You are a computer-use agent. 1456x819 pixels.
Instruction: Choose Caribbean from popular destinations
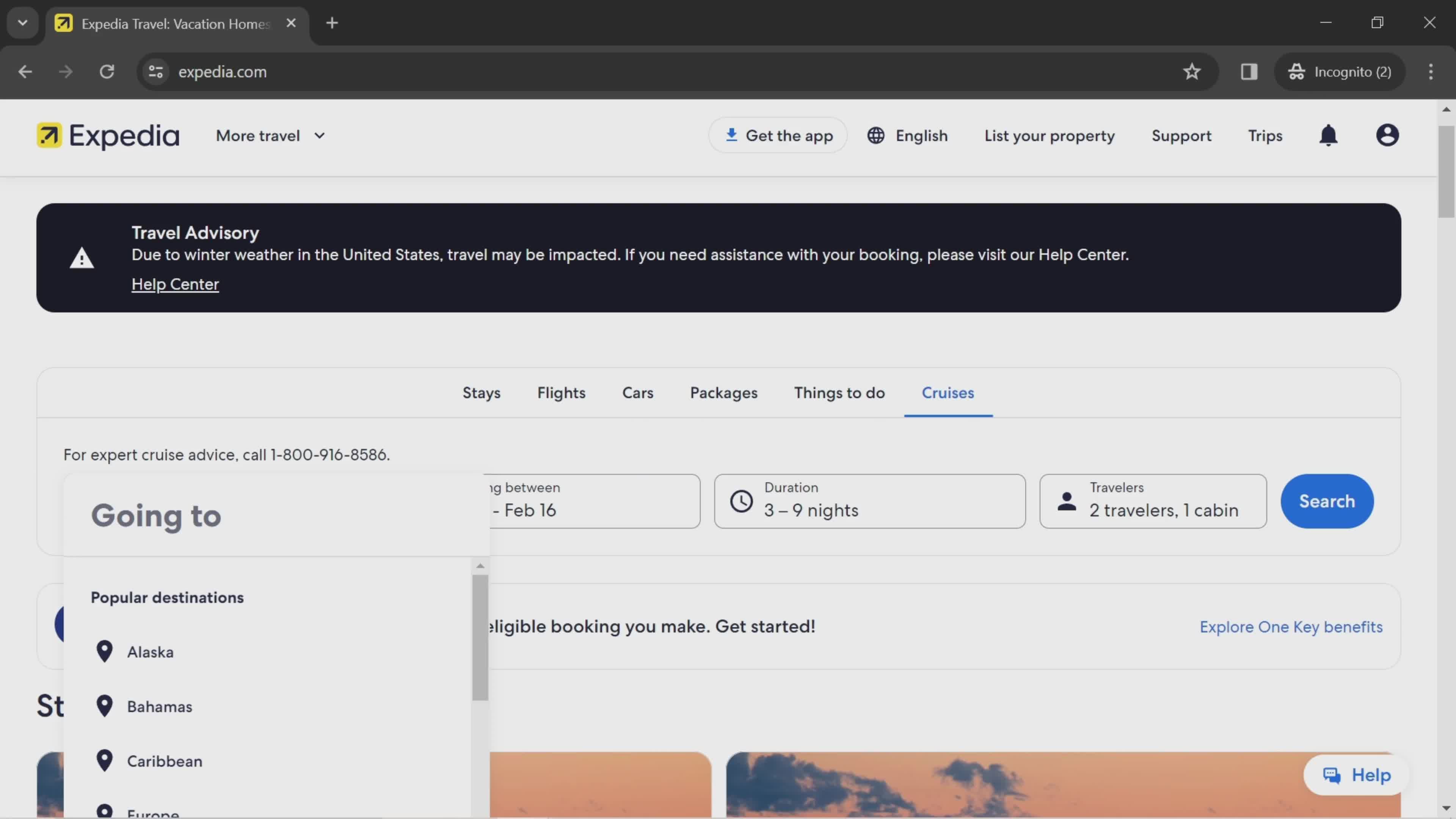tap(267, 761)
